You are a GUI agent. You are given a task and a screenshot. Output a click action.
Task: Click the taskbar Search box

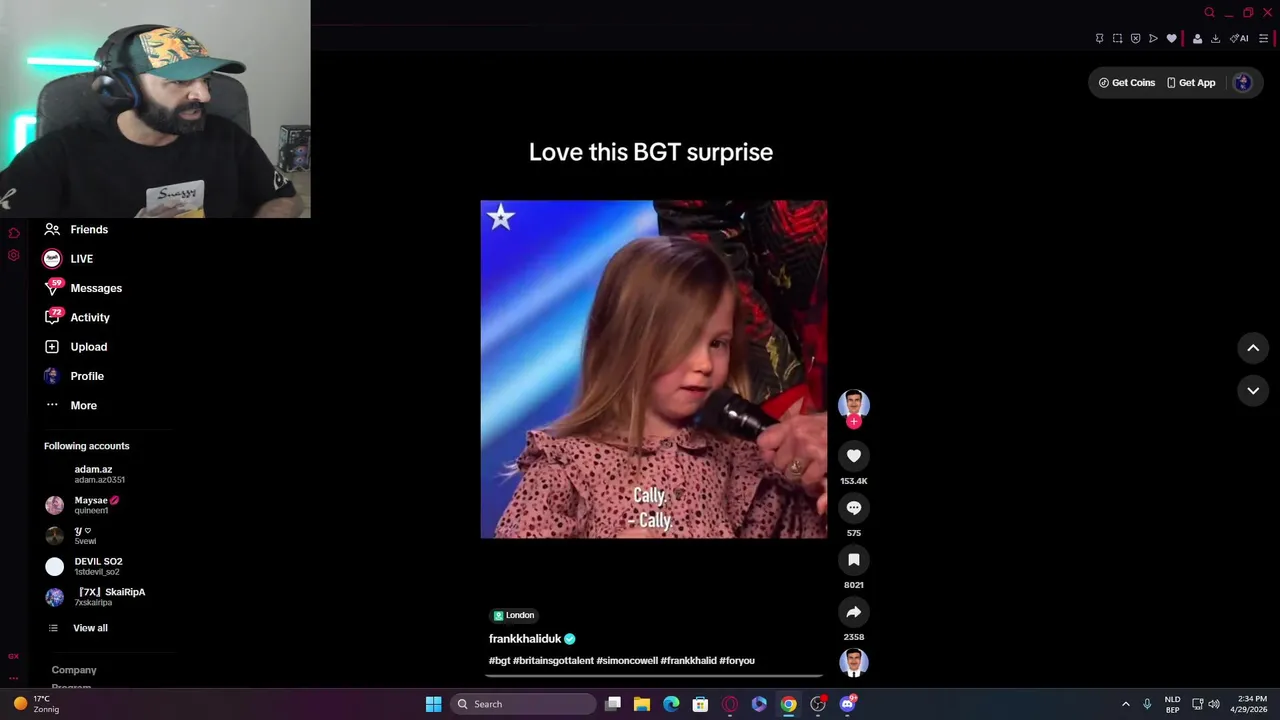[x=524, y=704]
